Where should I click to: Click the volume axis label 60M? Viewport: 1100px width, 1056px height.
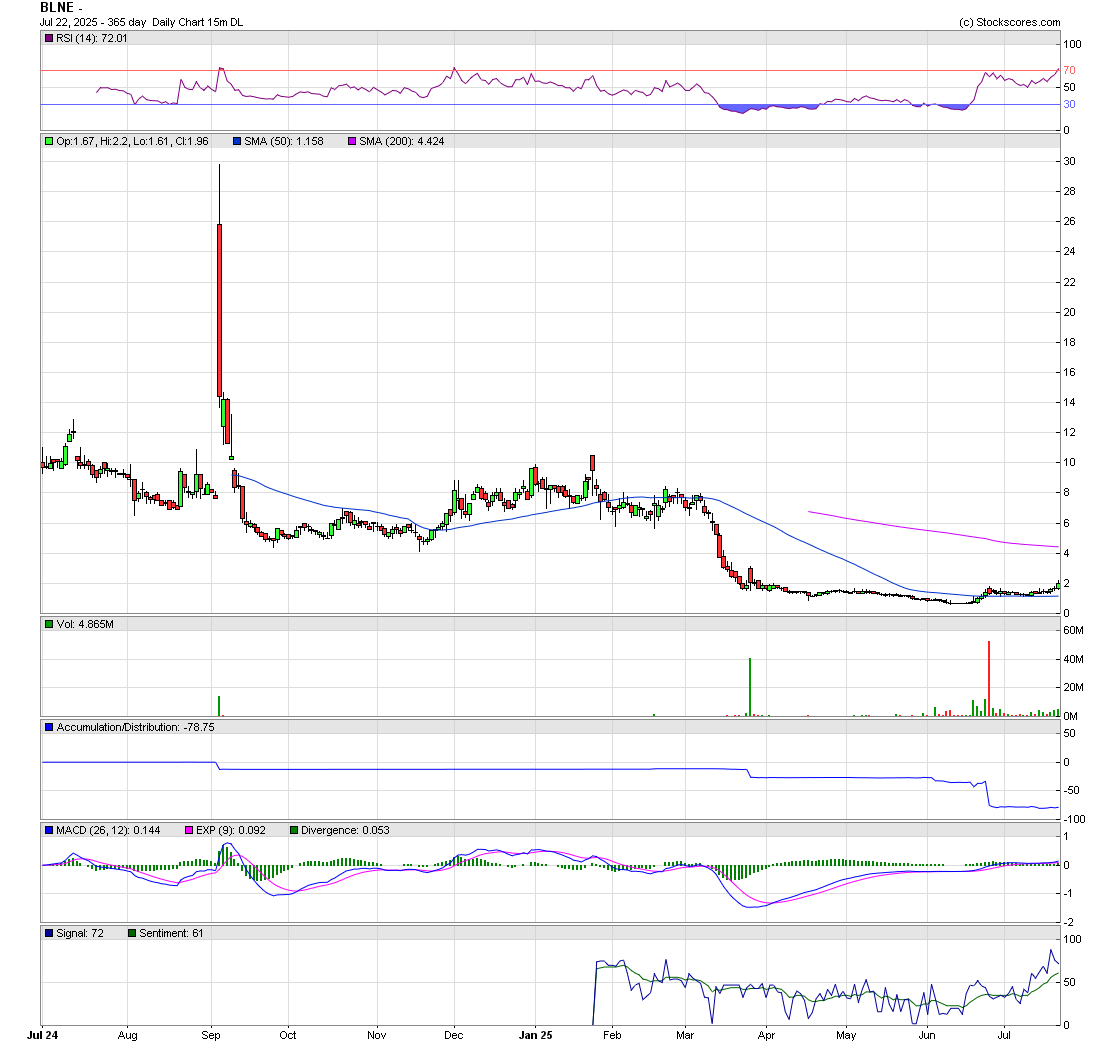(x=1073, y=631)
